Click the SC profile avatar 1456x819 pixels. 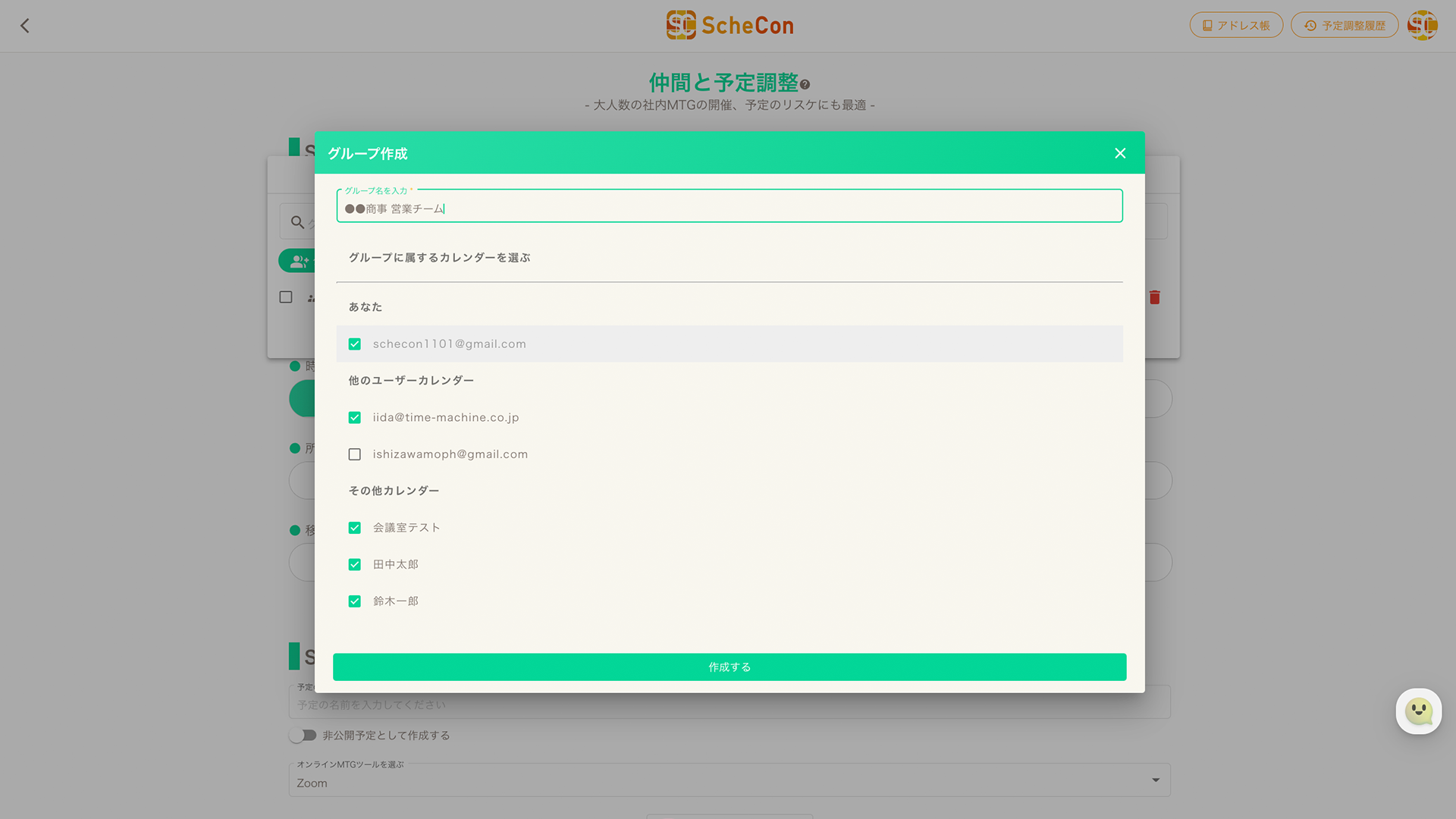[x=1422, y=25]
